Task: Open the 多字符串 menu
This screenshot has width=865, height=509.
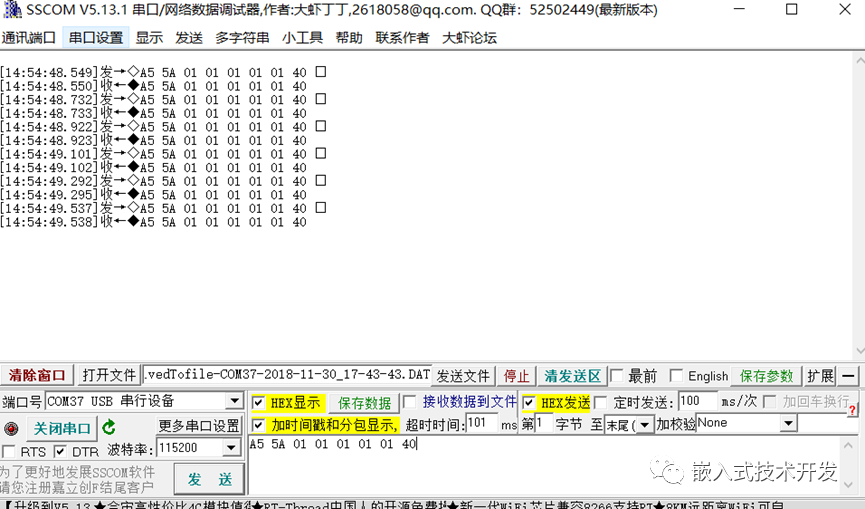Action: click(242, 37)
